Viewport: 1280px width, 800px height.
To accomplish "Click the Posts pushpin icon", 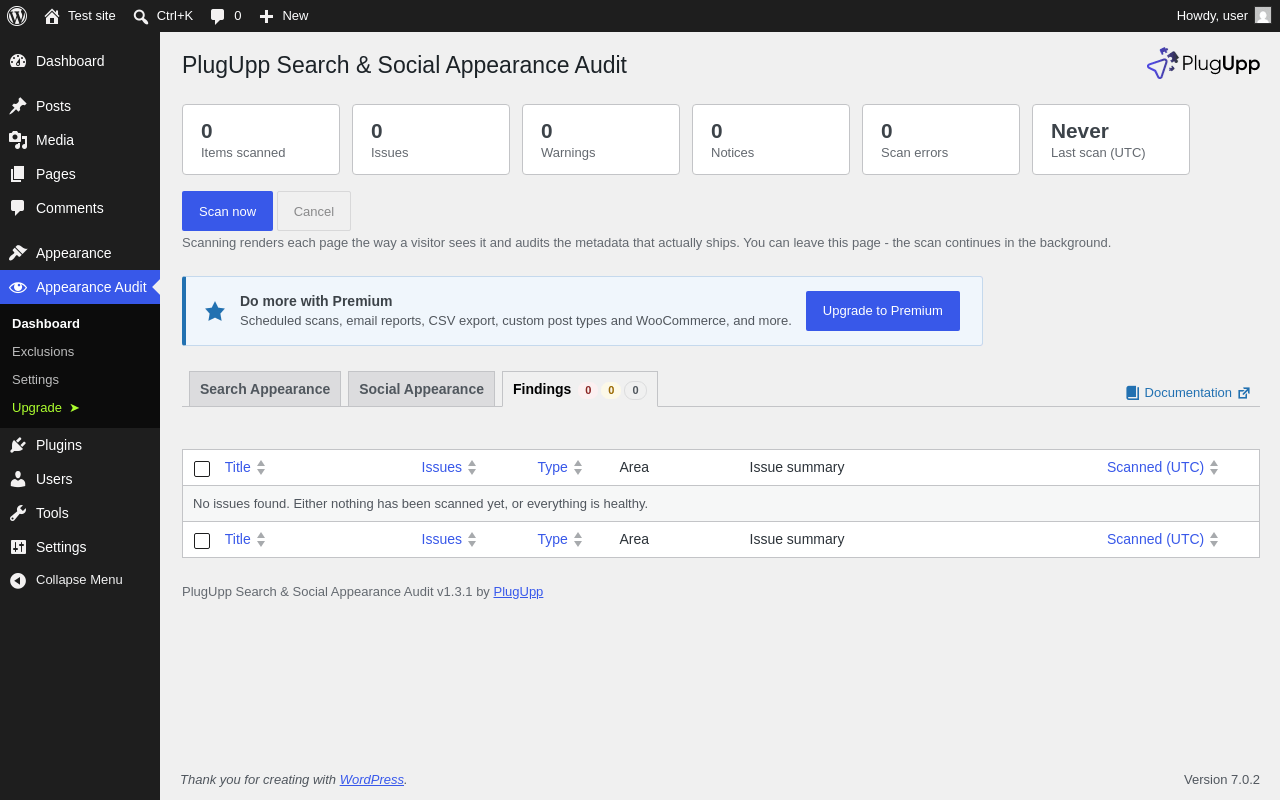I will (x=18, y=106).
